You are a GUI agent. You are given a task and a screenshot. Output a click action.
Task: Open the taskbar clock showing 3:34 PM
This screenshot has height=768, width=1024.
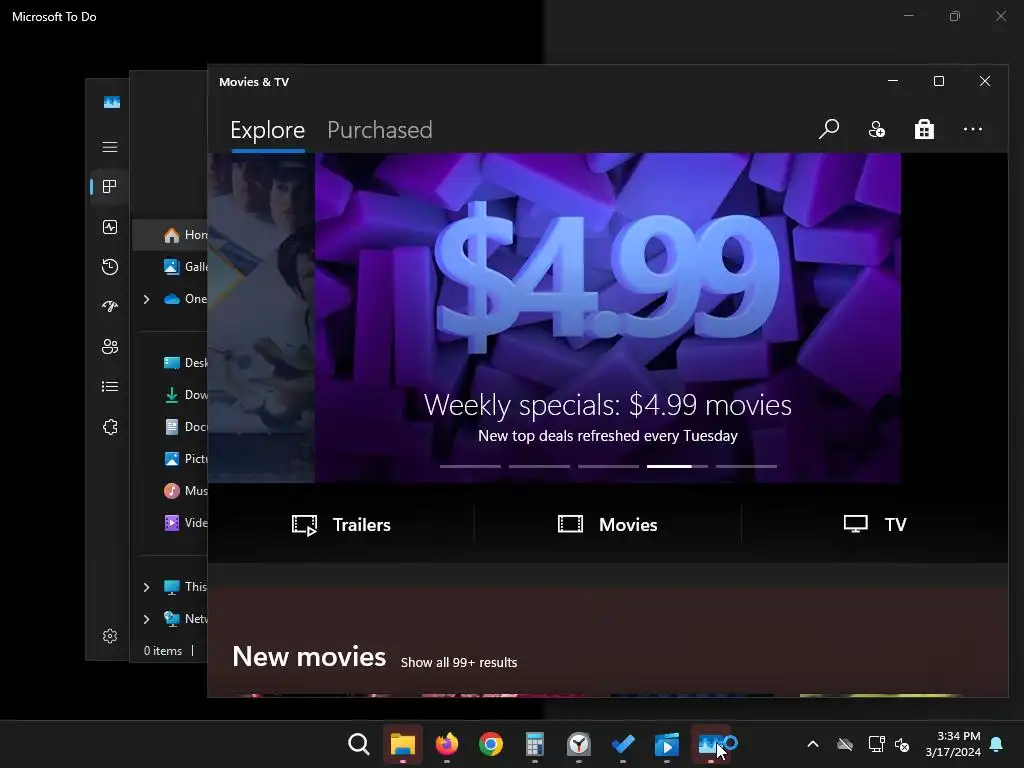pos(953,744)
